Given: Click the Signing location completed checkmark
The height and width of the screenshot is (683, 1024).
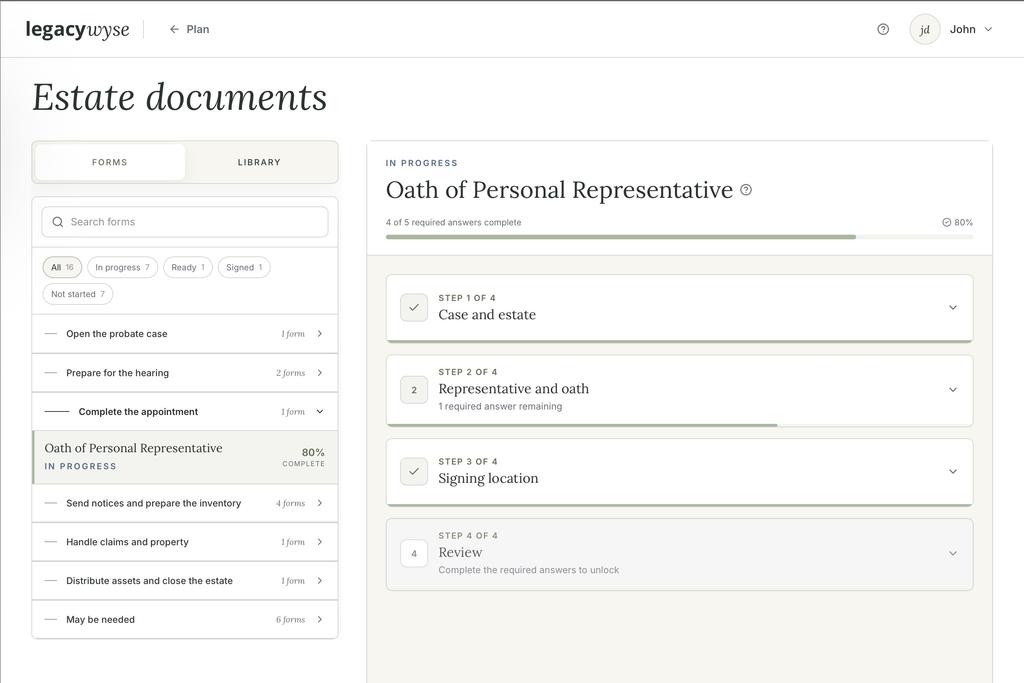Looking at the screenshot, I should click(414, 471).
